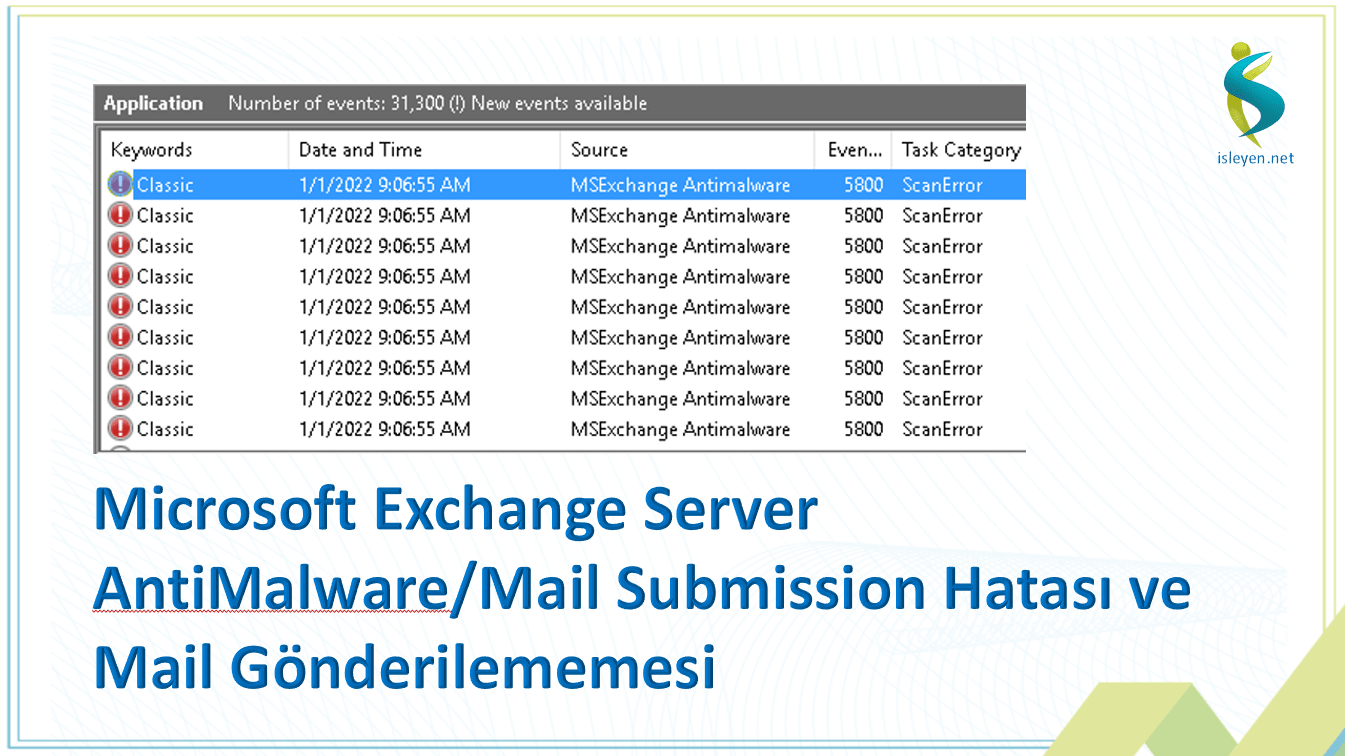The width and height of the screenshot is (1345, 756).
Task: Open the isleyen.net site link text
Action: click(x=1255, y=158)
